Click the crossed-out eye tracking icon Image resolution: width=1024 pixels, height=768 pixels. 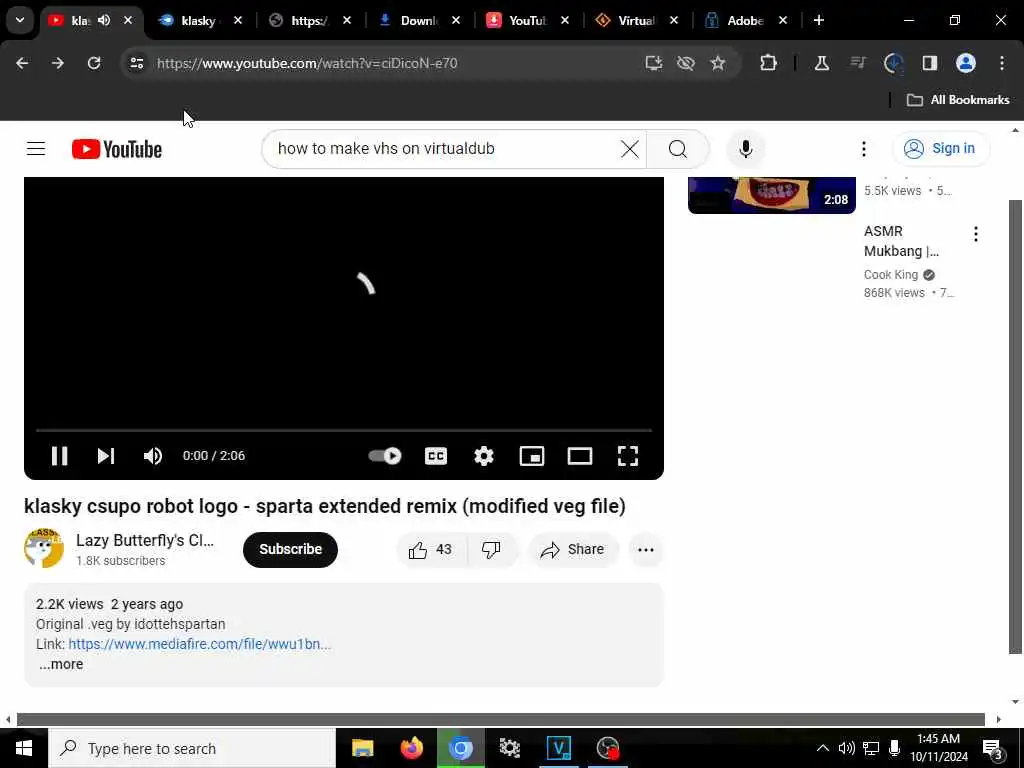click(686, 63)
